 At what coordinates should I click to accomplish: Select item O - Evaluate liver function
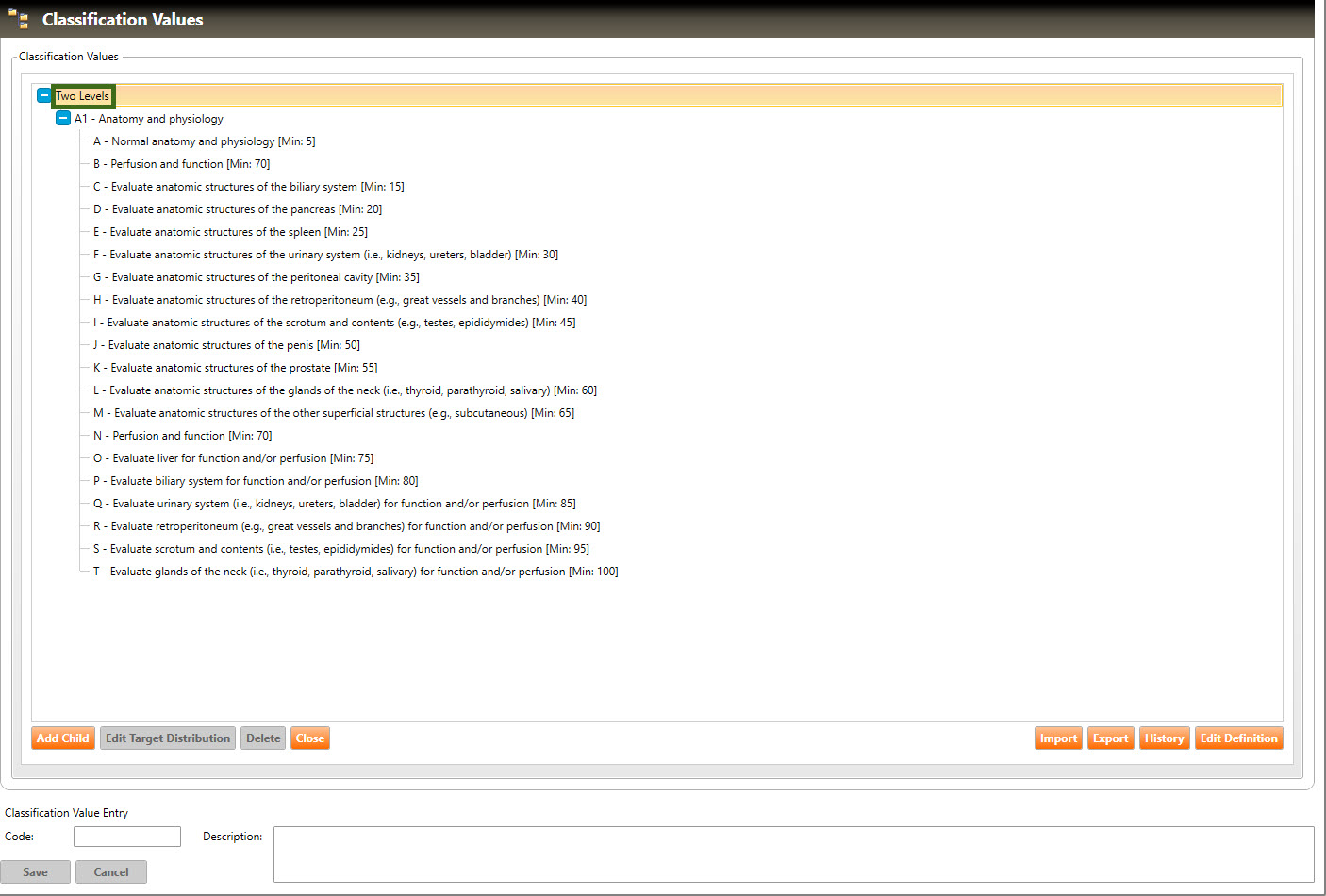click(x=233, y=458)
